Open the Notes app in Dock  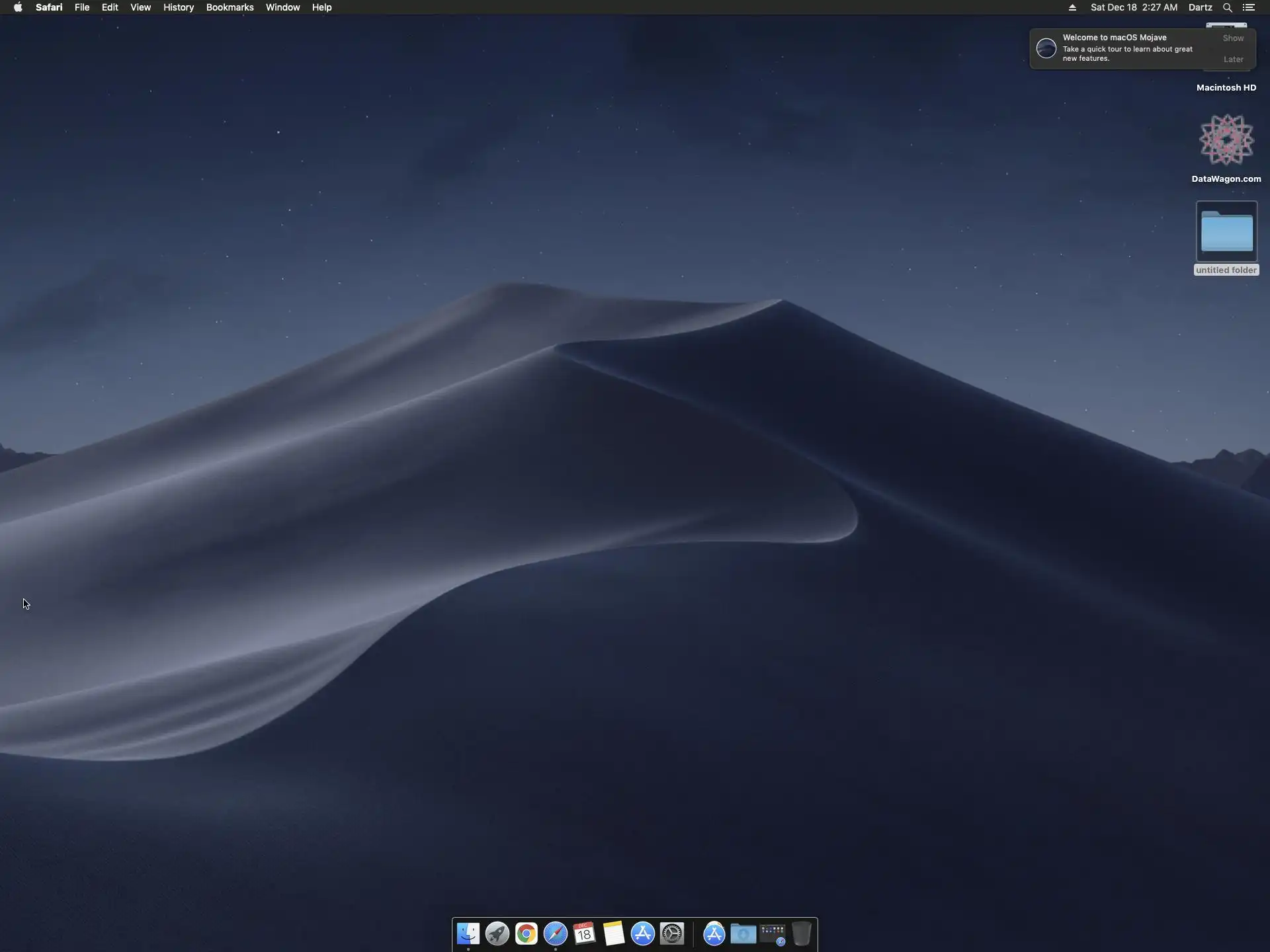pos(614,933)
